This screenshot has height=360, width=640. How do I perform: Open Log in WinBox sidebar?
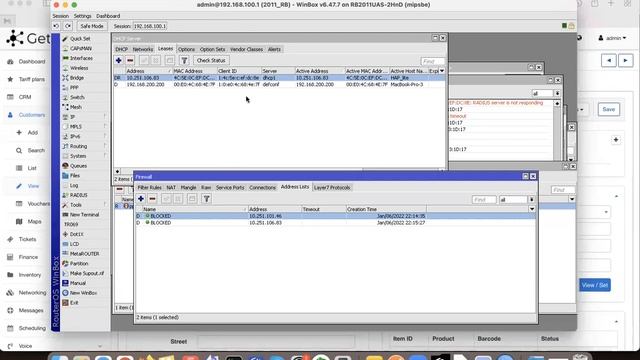pyautogui.click(x=74, y=185)
